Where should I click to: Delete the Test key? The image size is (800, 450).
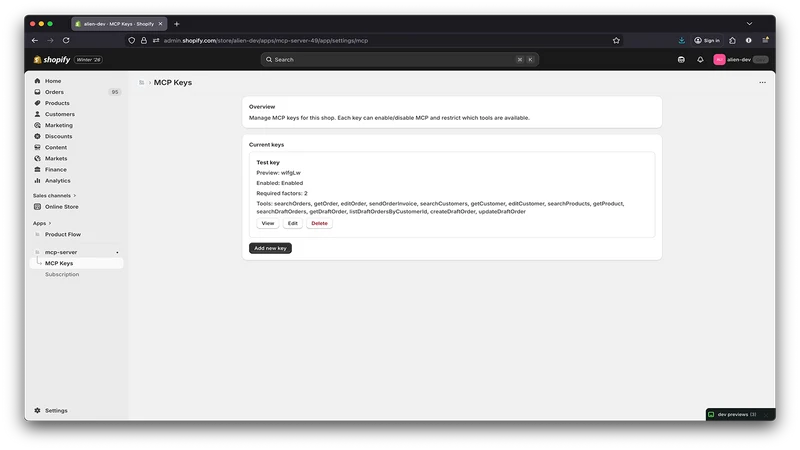click(319, 223)
